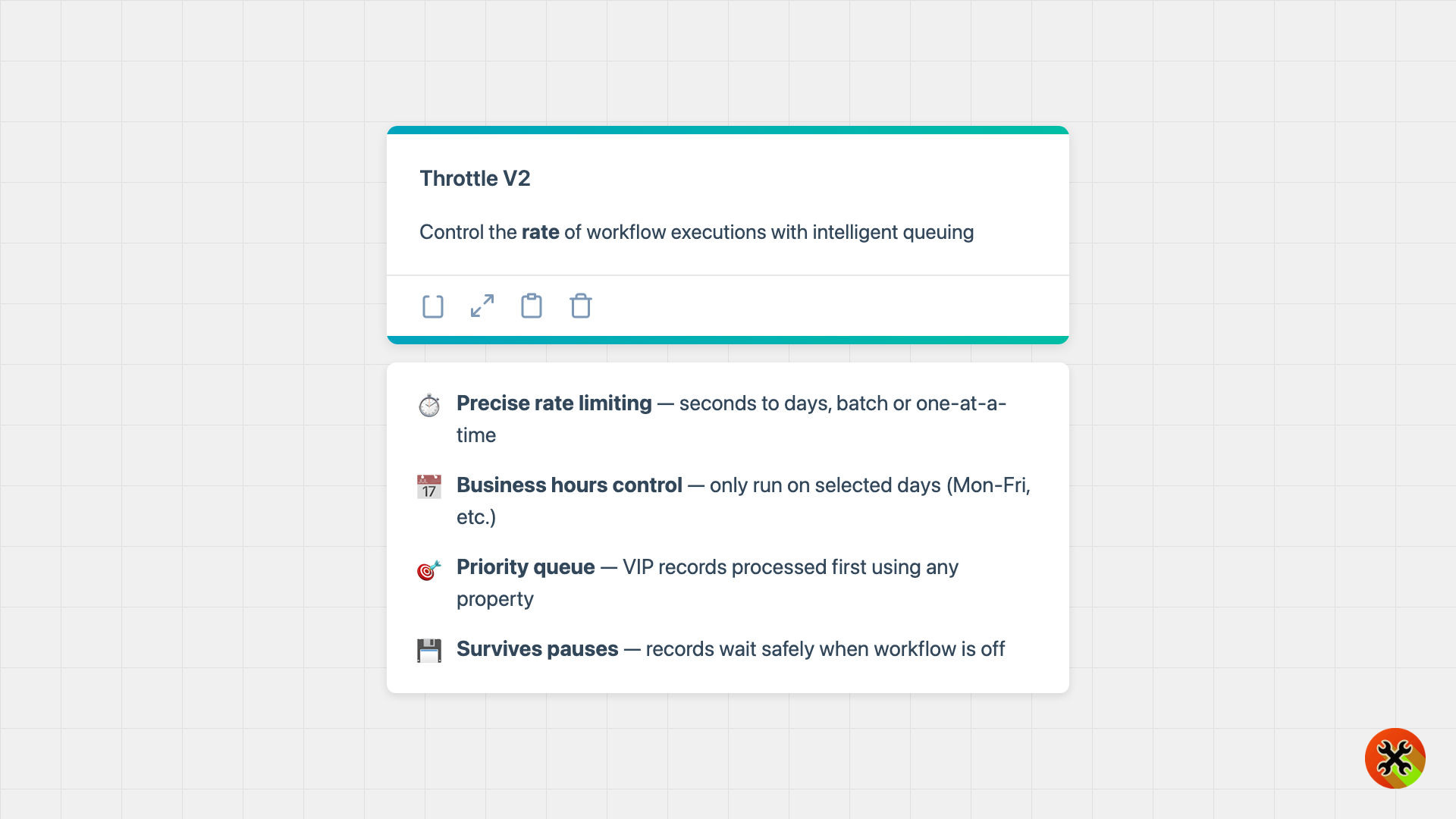Viewport: 1456px width, 819px height.
Task: Click the 'Business hours control' heading
Action: (569, 485)
